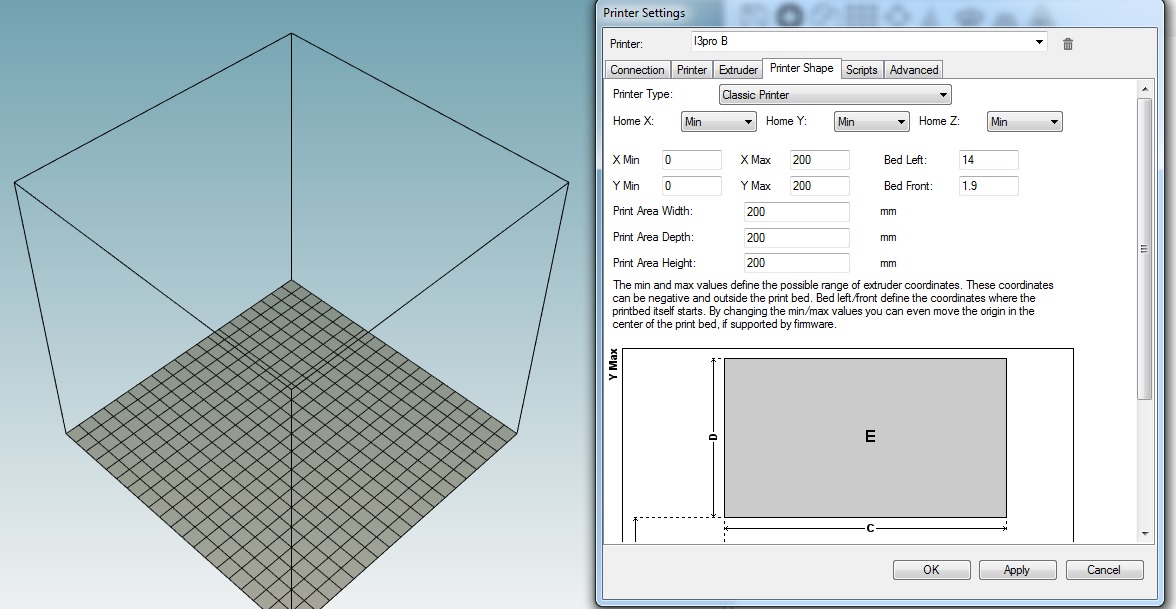The image size is (1176, 609).
Task: Open the Printer selection dropdown
Action: 868,41
